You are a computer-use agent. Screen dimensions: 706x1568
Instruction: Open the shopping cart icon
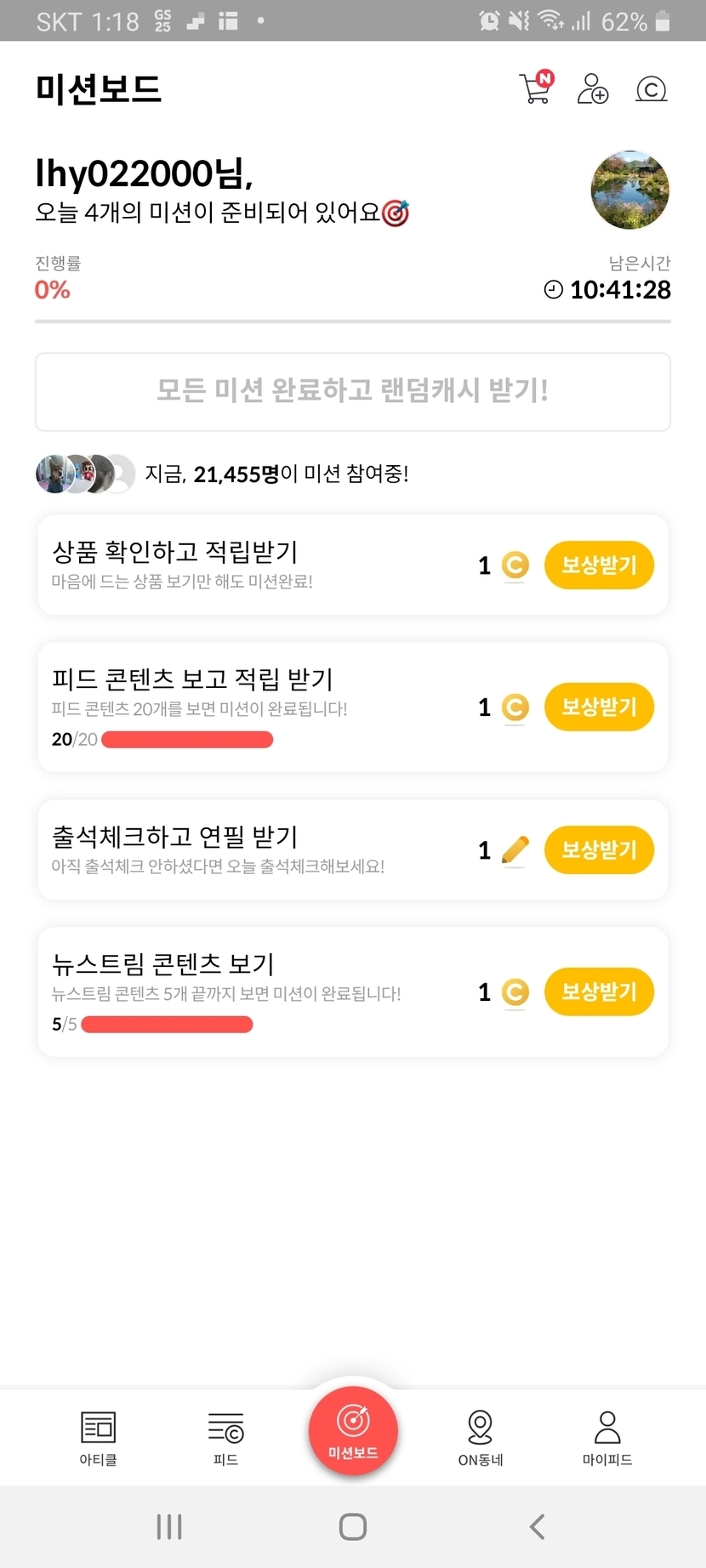(x=535, y=88)
